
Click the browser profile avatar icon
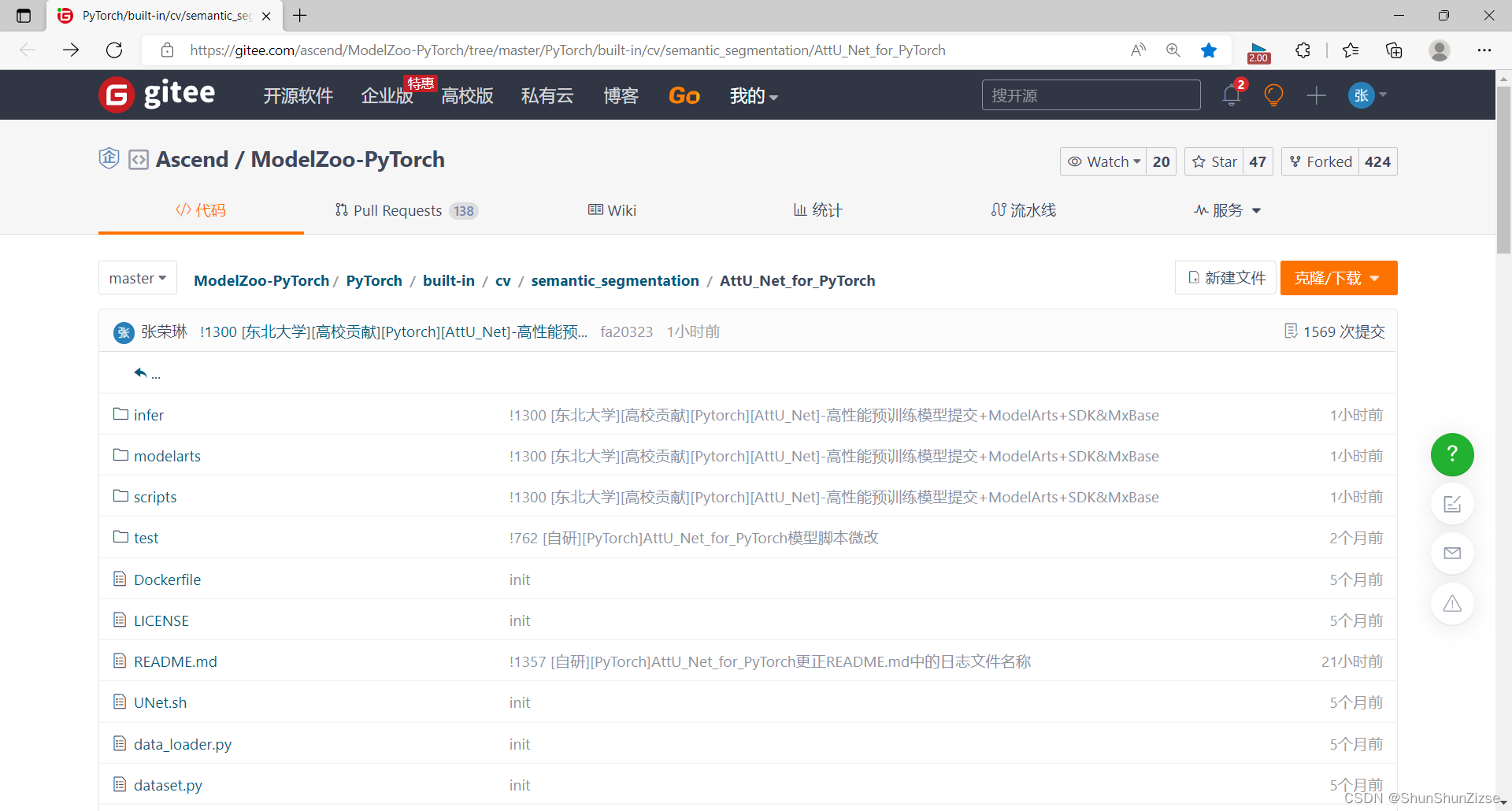point(1440,50)
